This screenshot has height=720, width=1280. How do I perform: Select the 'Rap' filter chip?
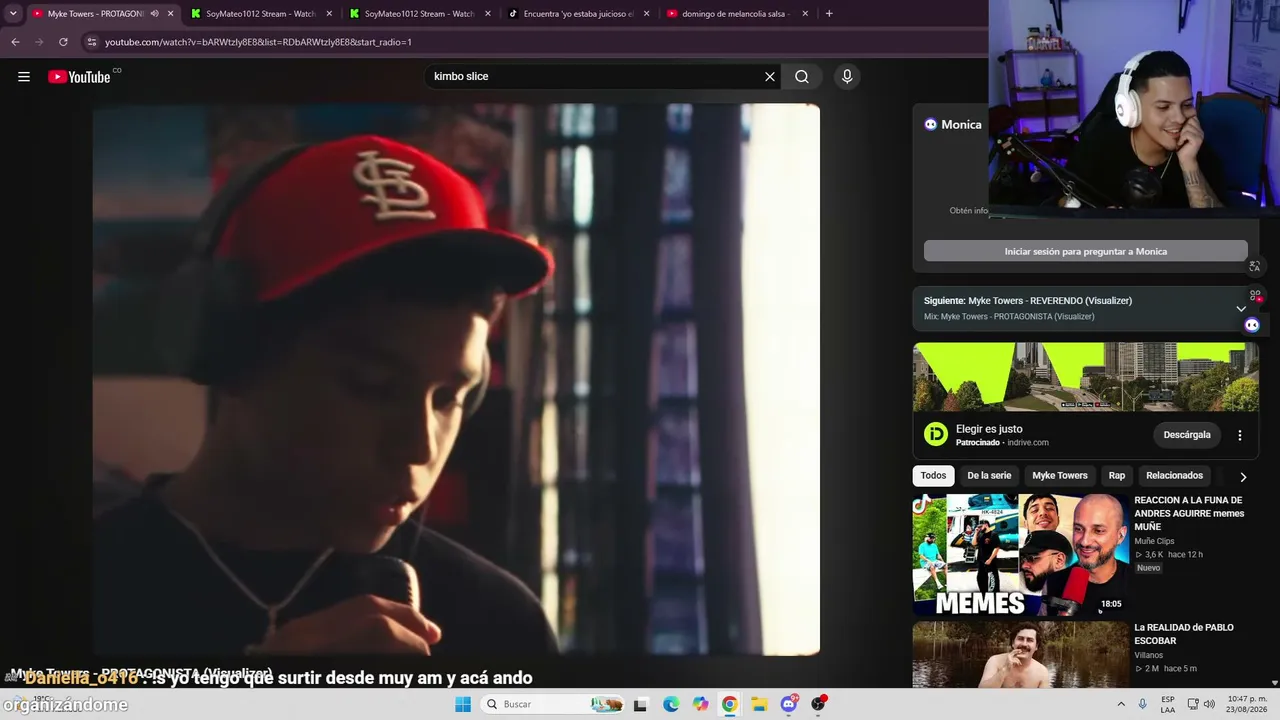tap(1117, 476)
